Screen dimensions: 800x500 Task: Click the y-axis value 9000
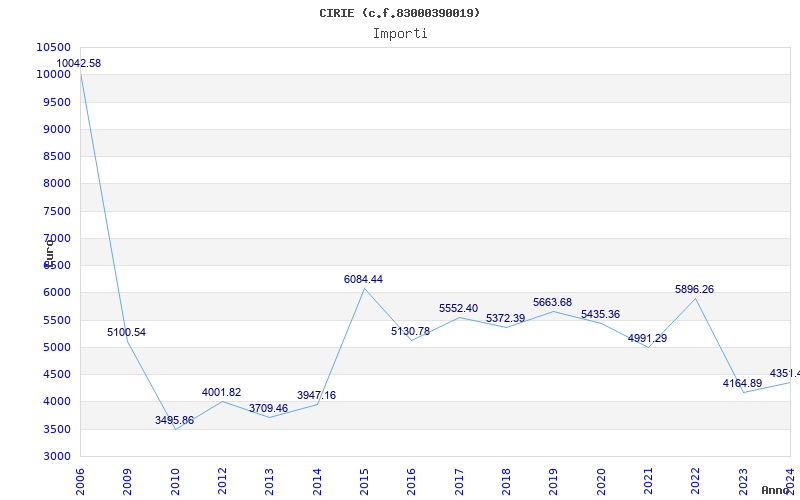[57, 129]
